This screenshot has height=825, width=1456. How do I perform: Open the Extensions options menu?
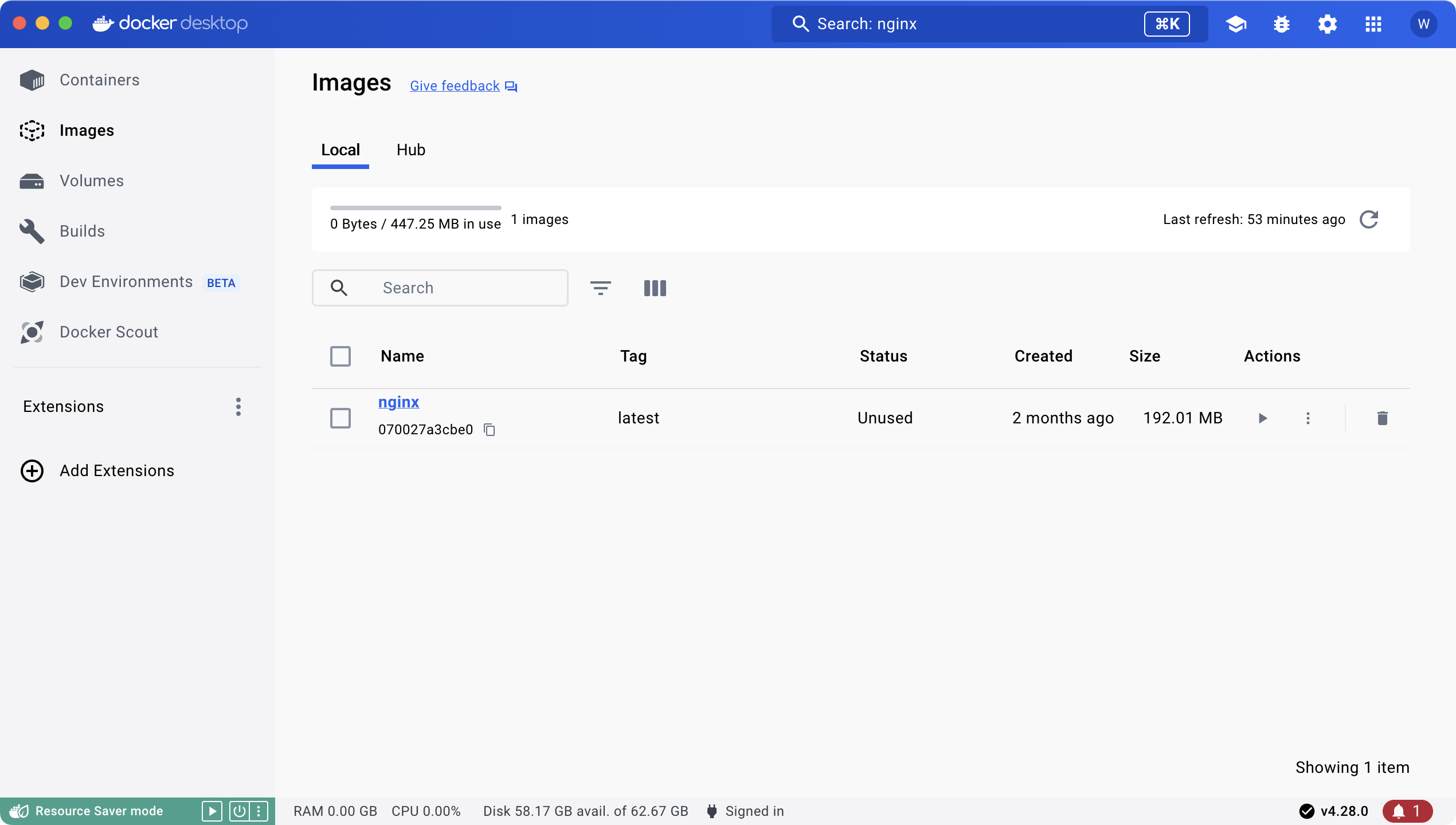click(x=238, y=407)
